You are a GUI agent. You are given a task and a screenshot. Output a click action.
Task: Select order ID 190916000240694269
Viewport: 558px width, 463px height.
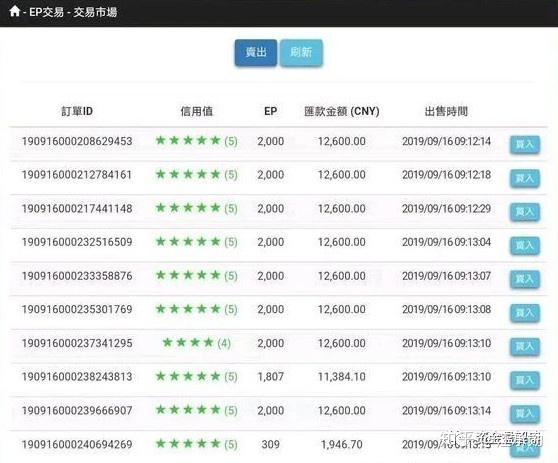77,444
